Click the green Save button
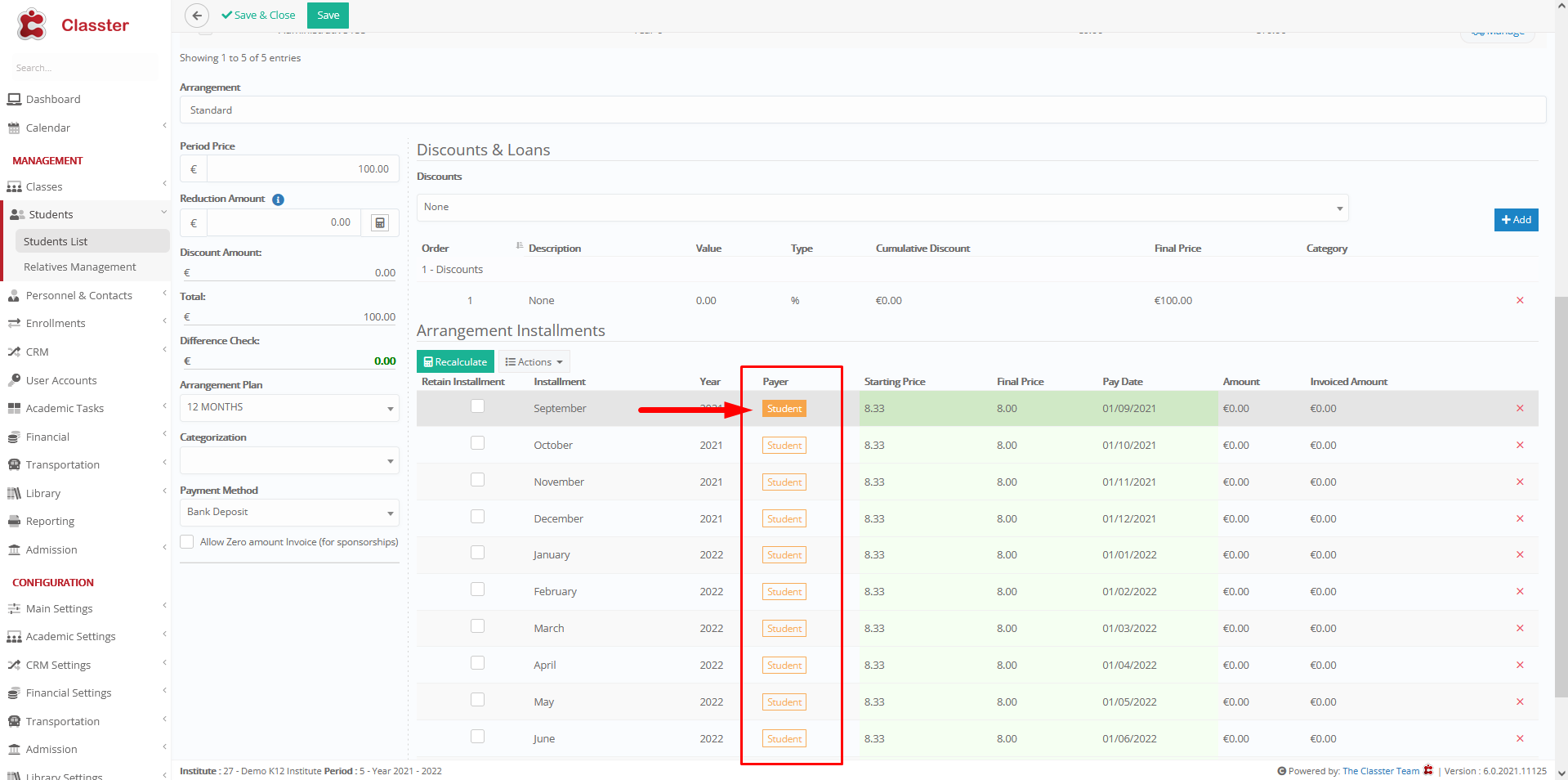The image size is (1568, 780). pos(328,16)
